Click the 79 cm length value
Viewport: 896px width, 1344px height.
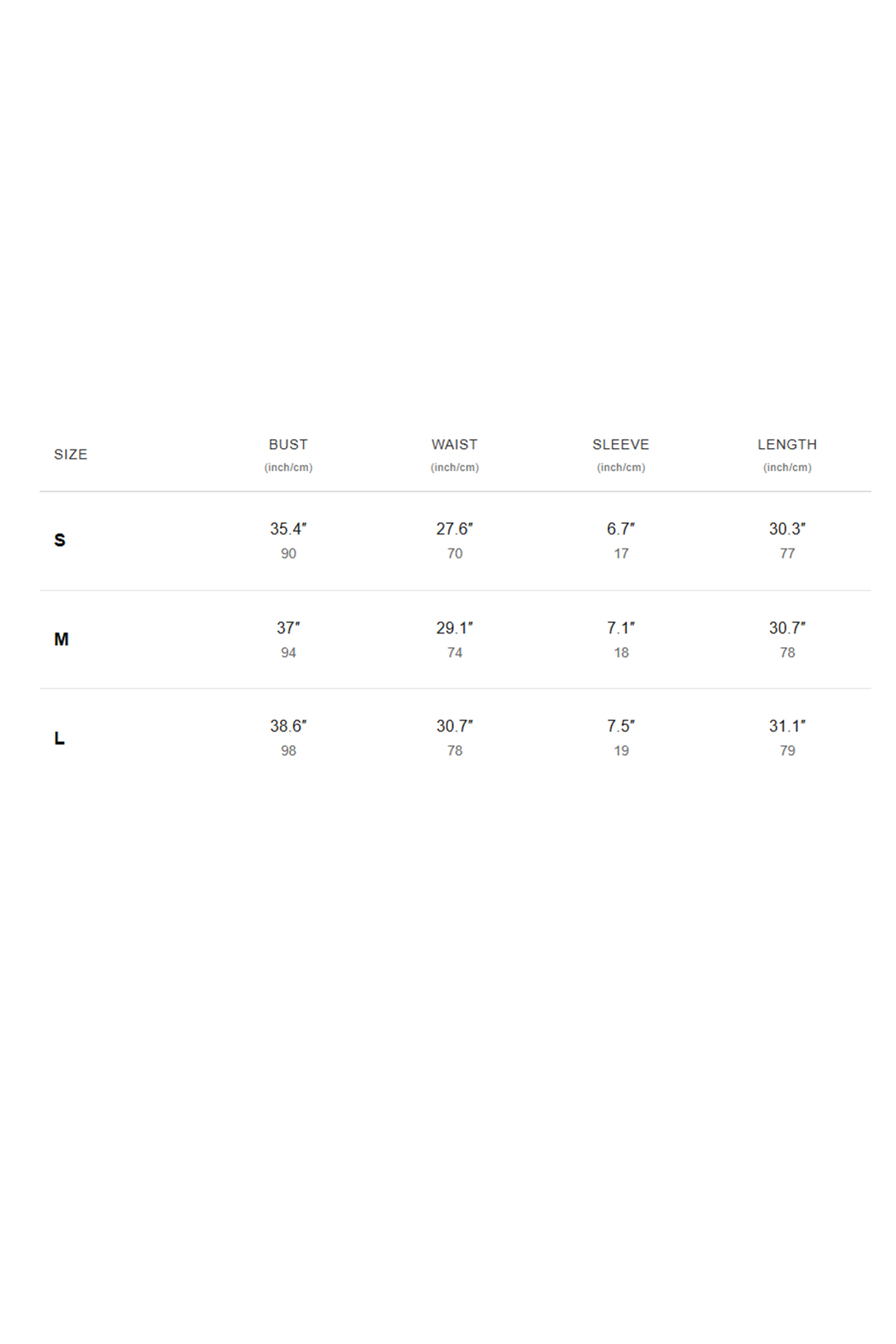point(787,751)
